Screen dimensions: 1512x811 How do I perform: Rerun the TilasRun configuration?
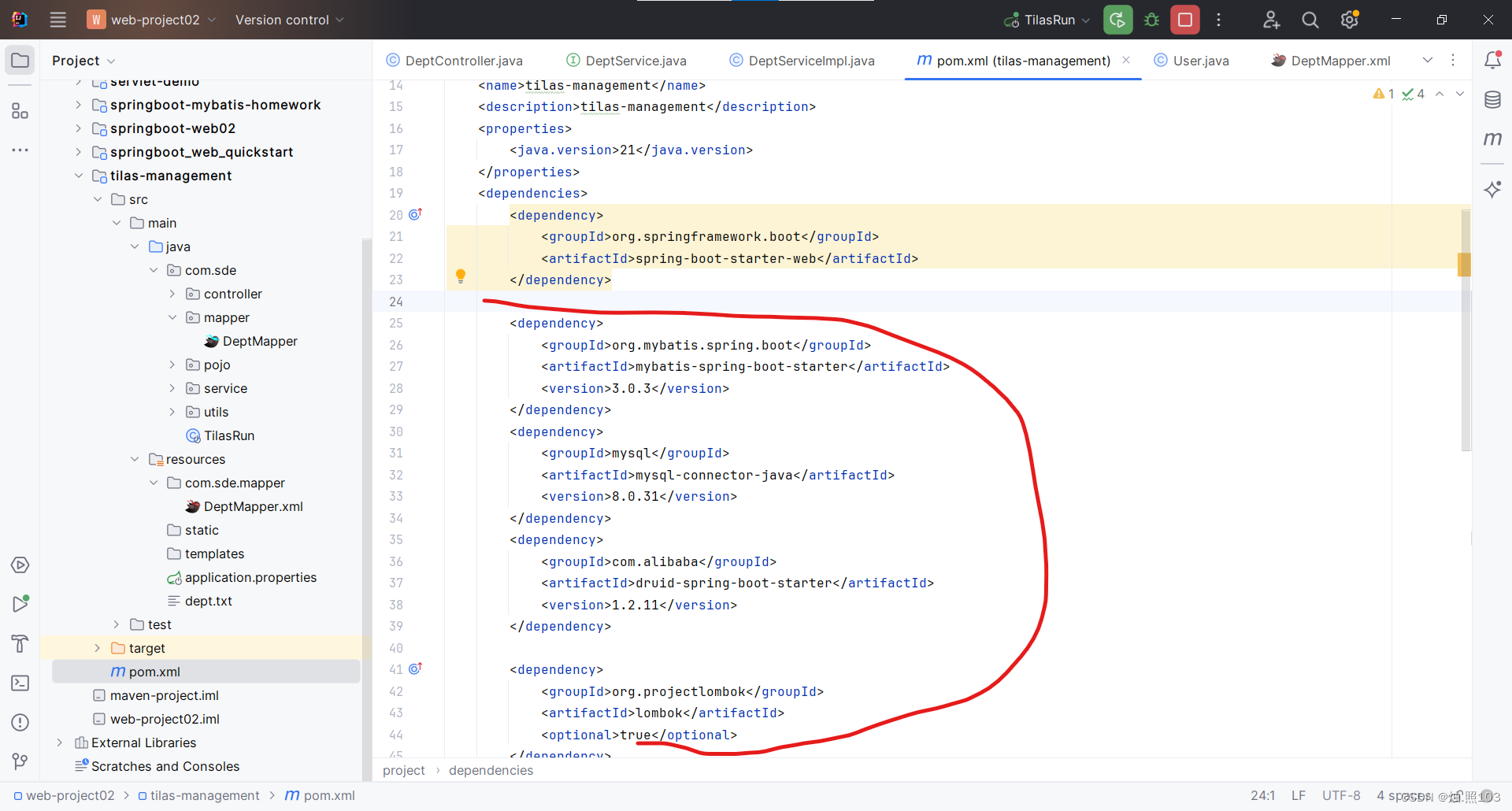point(1117,20)
